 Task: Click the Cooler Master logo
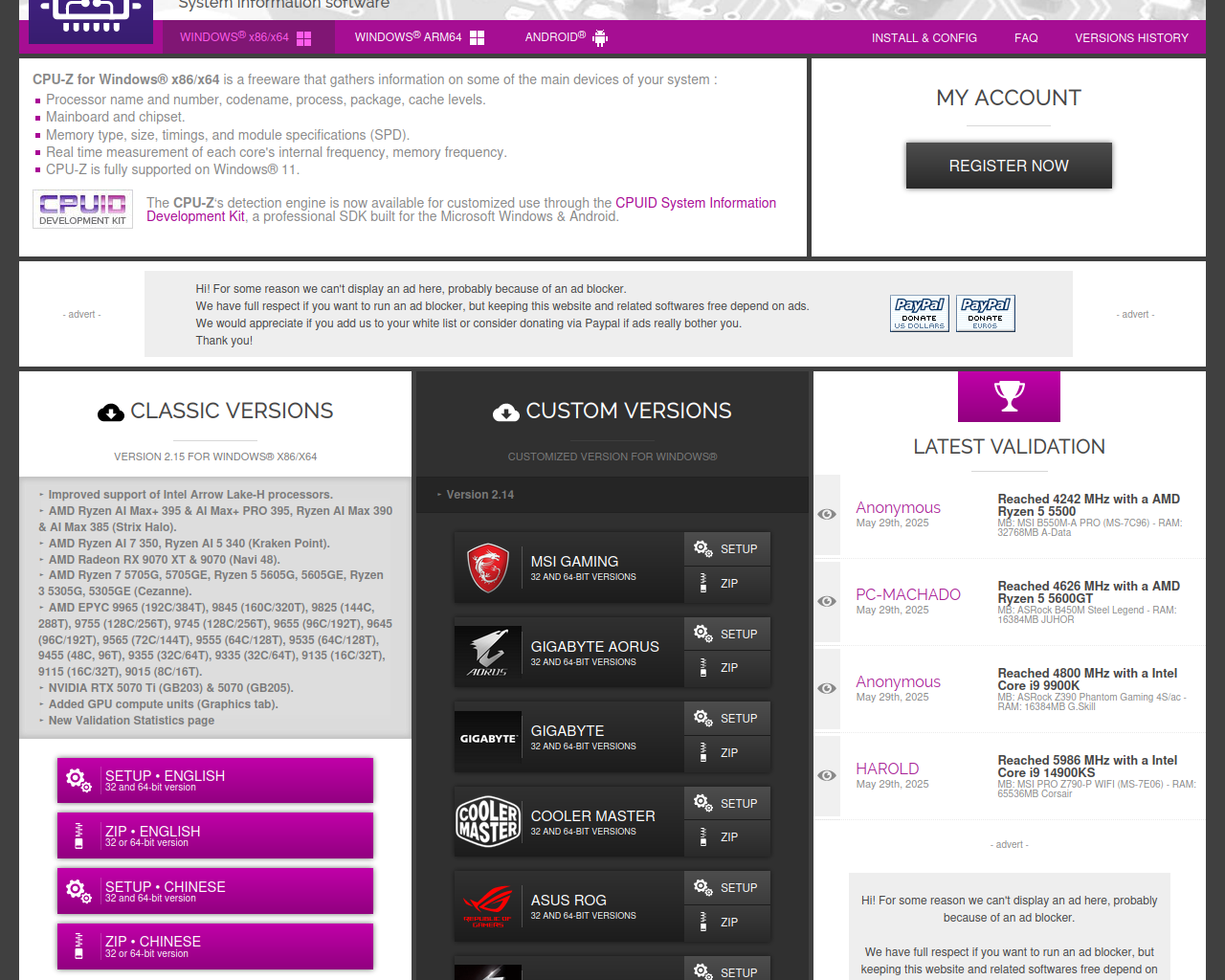click(x=488, y=821)
